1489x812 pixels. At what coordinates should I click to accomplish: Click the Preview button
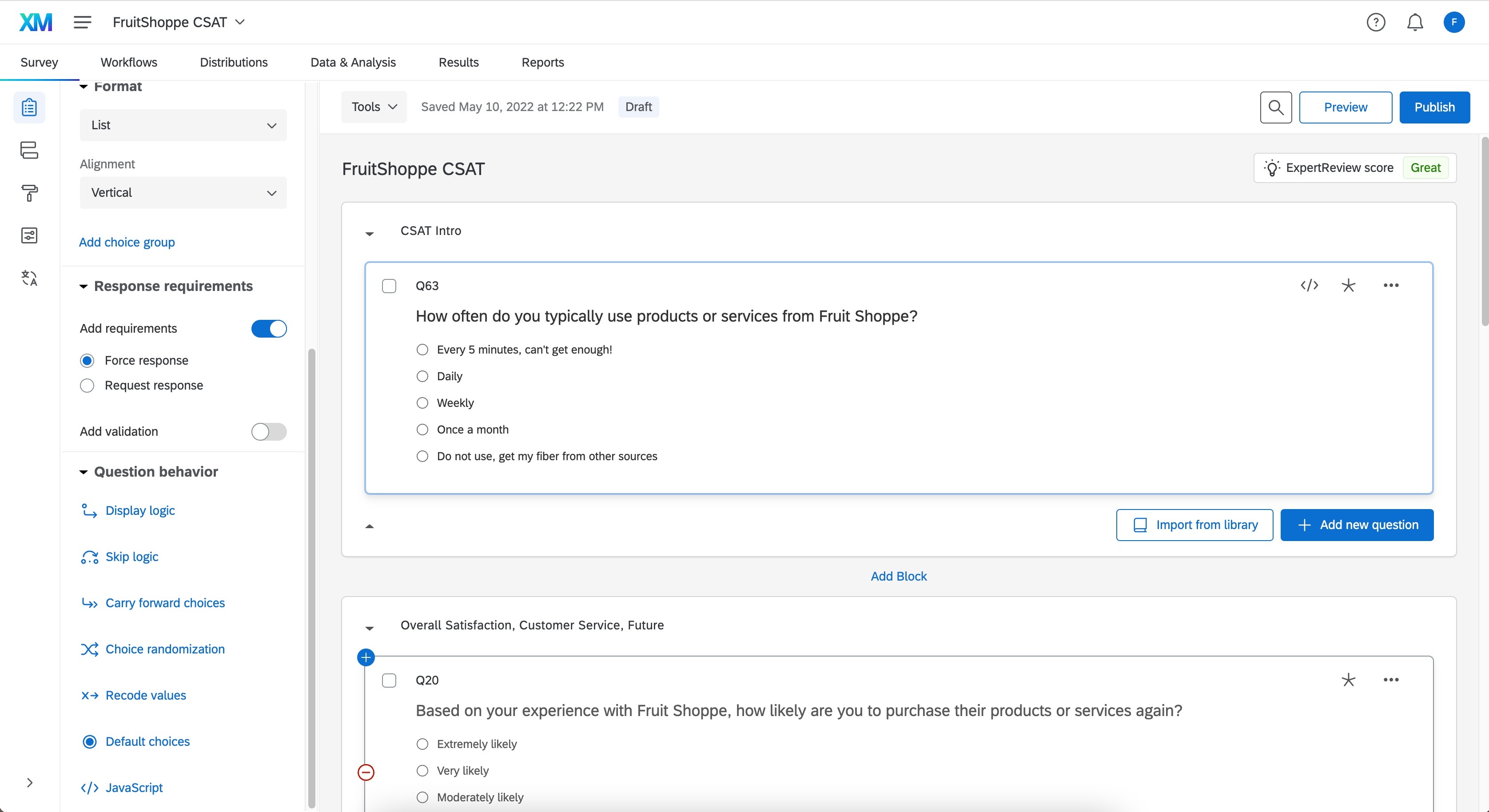[x=1345, y=107]
